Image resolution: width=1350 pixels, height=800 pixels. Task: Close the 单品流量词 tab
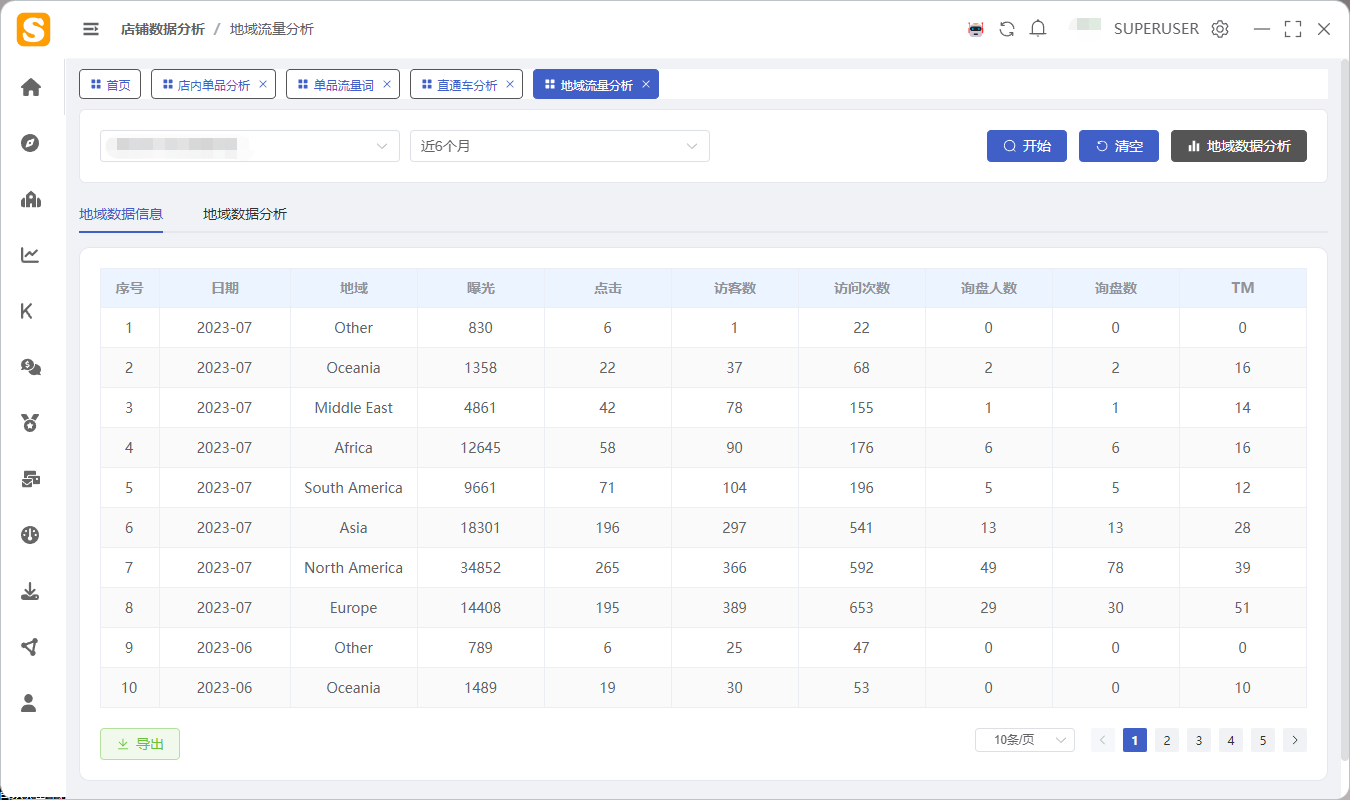387,84
